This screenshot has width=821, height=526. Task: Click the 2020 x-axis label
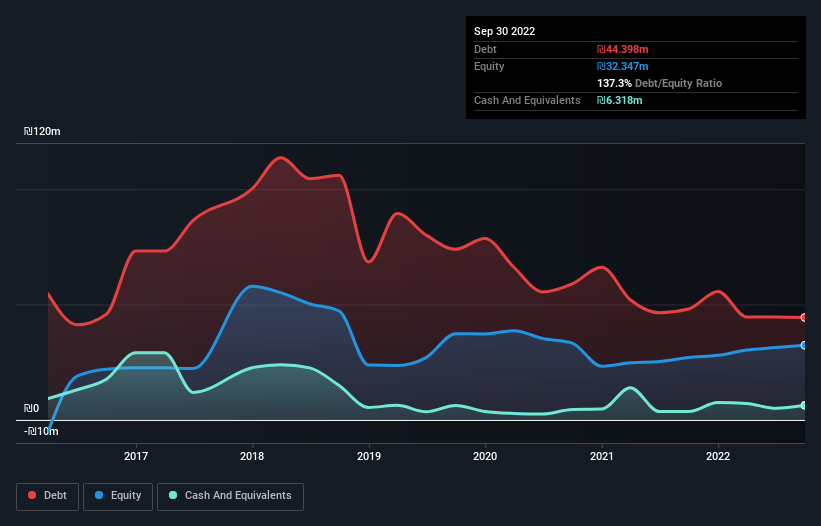485,456
